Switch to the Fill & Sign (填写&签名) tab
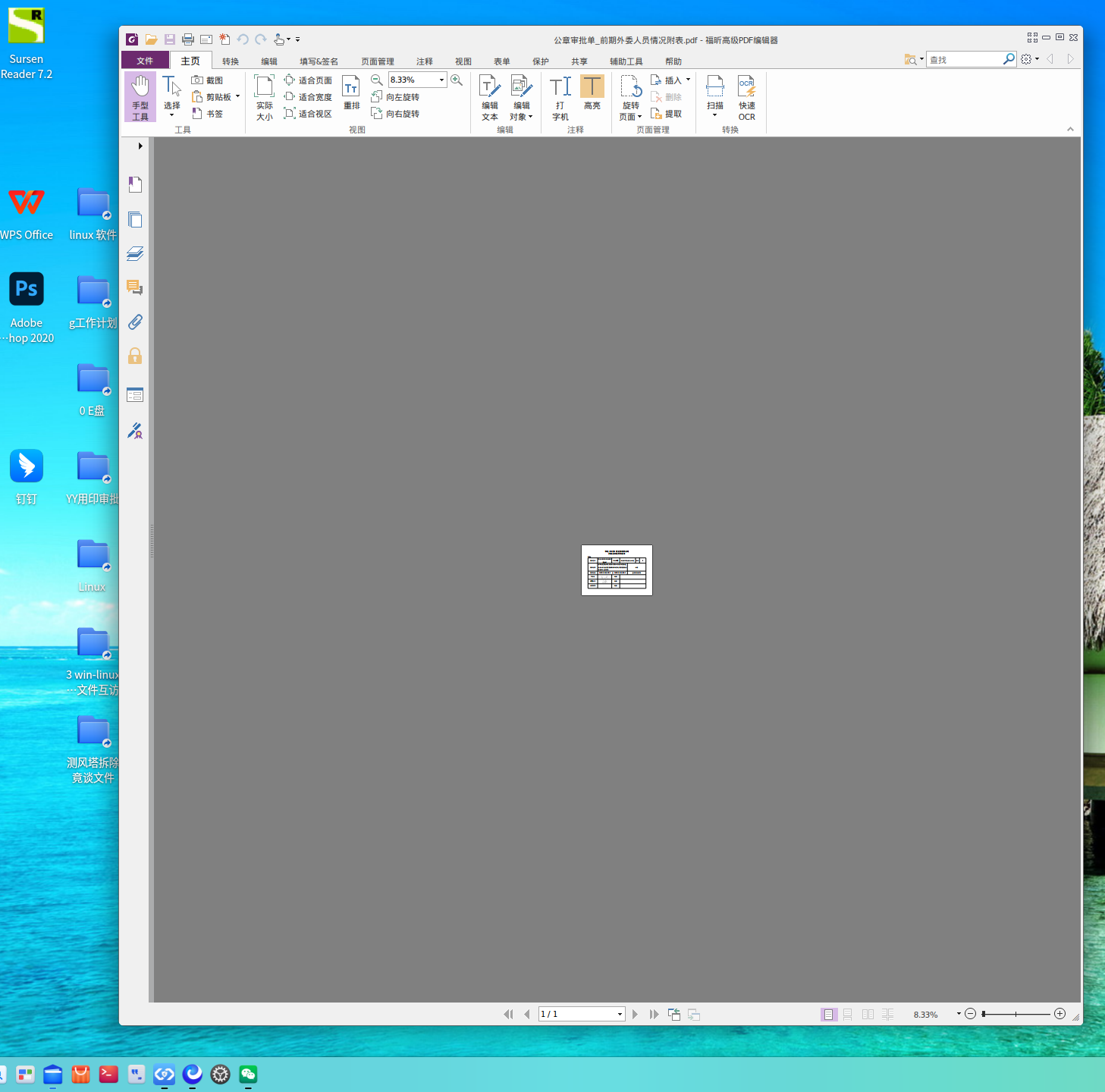The image size is (1105, 1092). click(319, 61)
